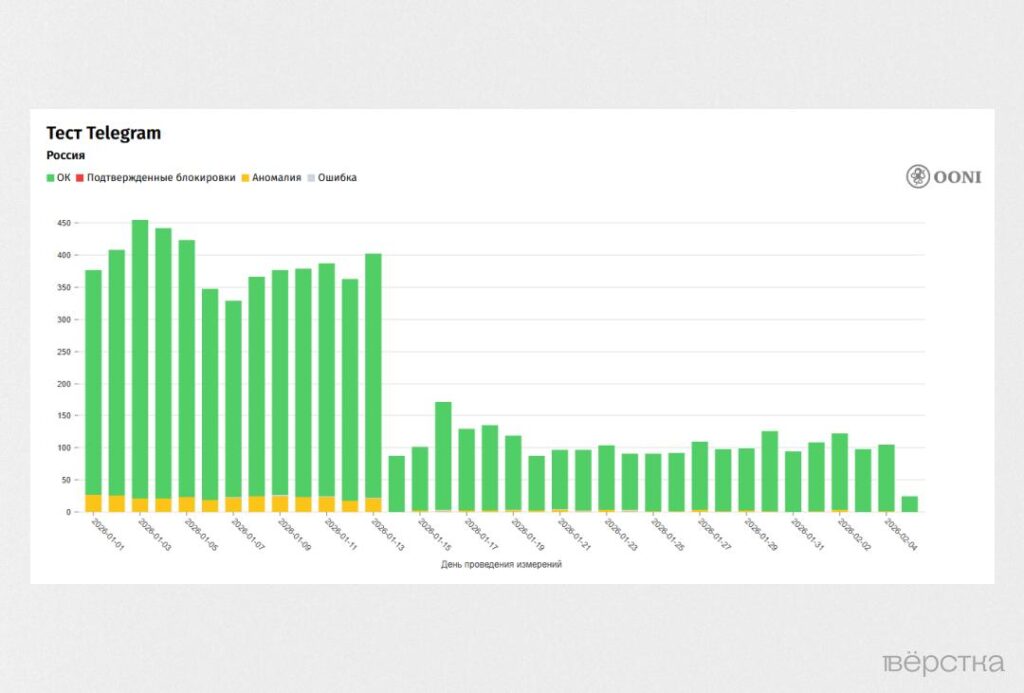
Task: Toggle the Аномалия series legend label
Action: coord(277,178)
